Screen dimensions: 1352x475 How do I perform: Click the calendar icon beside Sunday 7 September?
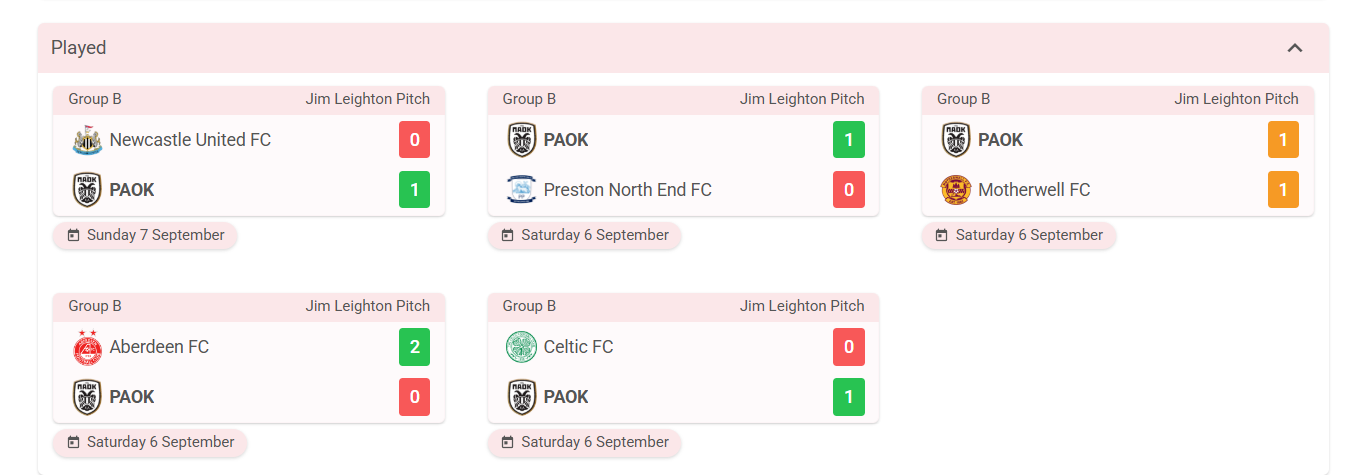pyautogui.click(x=73, y=235)
